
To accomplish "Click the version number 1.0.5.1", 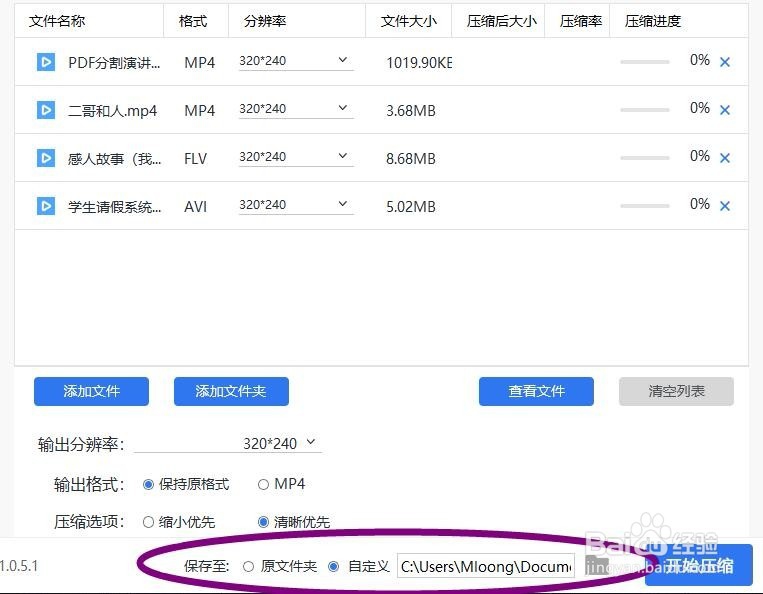I will pyautogui.click(x=18, y=566).
